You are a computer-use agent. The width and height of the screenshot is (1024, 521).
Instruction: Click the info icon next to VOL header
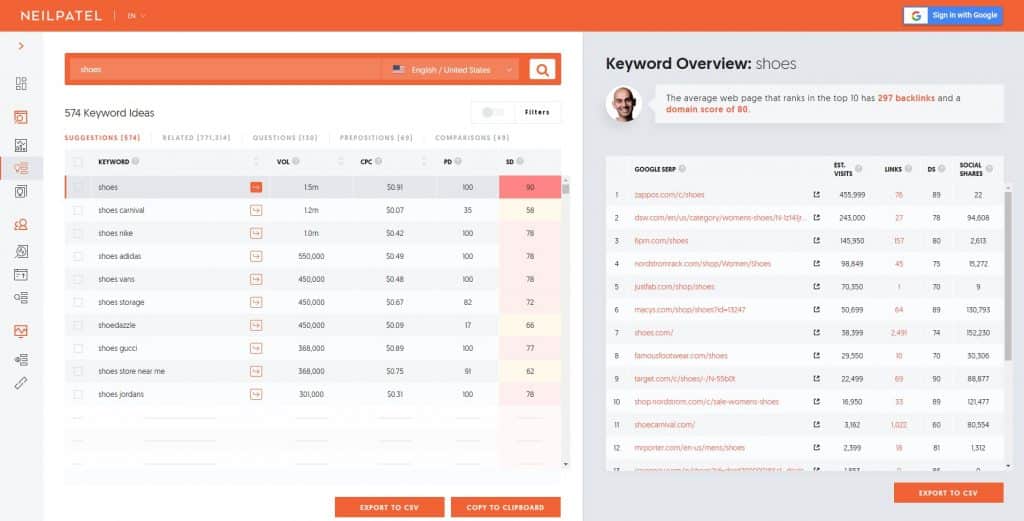click(298, 161)
